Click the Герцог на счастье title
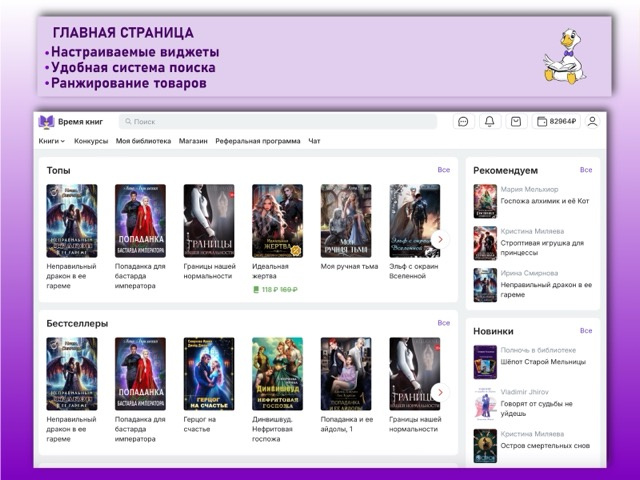Viewport: 640px width, 480px height. pos(200,424)
